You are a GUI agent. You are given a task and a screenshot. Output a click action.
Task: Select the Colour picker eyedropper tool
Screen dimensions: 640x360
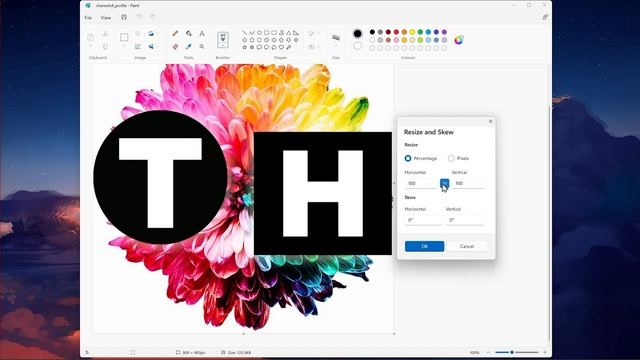[189, 47]
